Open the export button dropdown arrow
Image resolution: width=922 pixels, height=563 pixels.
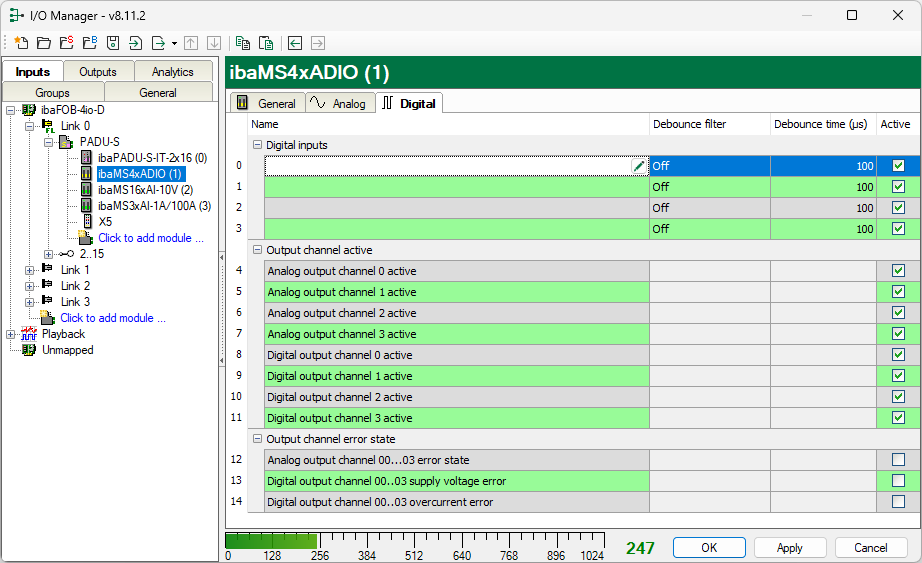174,43
